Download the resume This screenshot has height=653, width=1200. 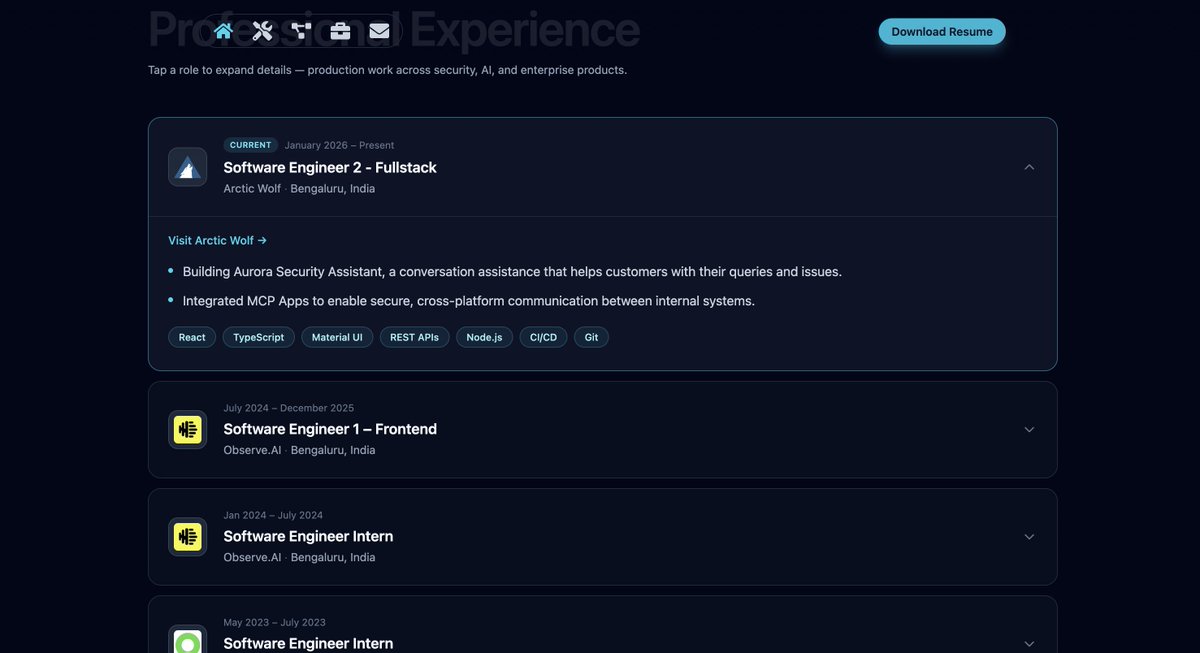(942, 32)
